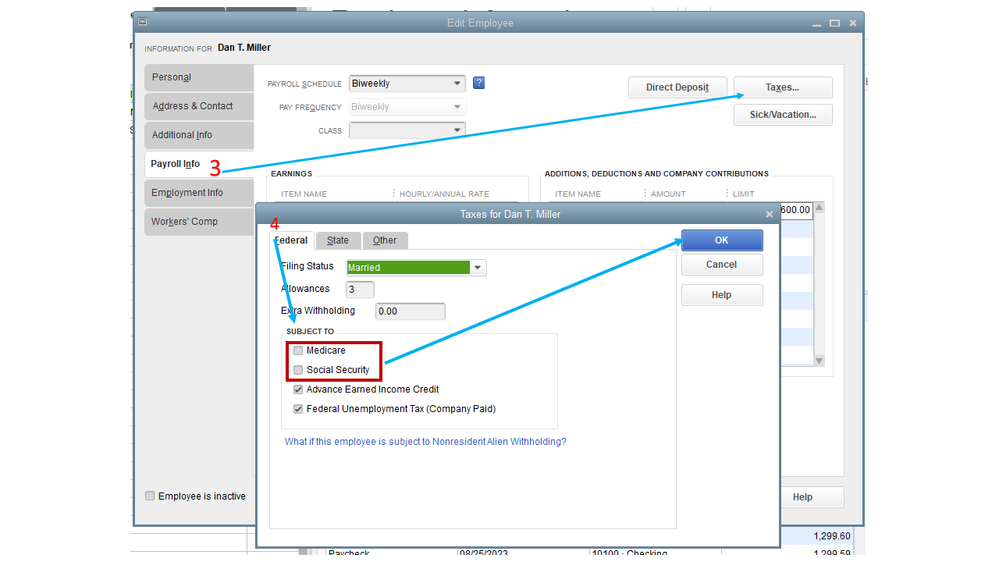Viewport: 999px width, 562px height.
Task: Click the 1,299.60 amount in background register
Action: (832, 536)
